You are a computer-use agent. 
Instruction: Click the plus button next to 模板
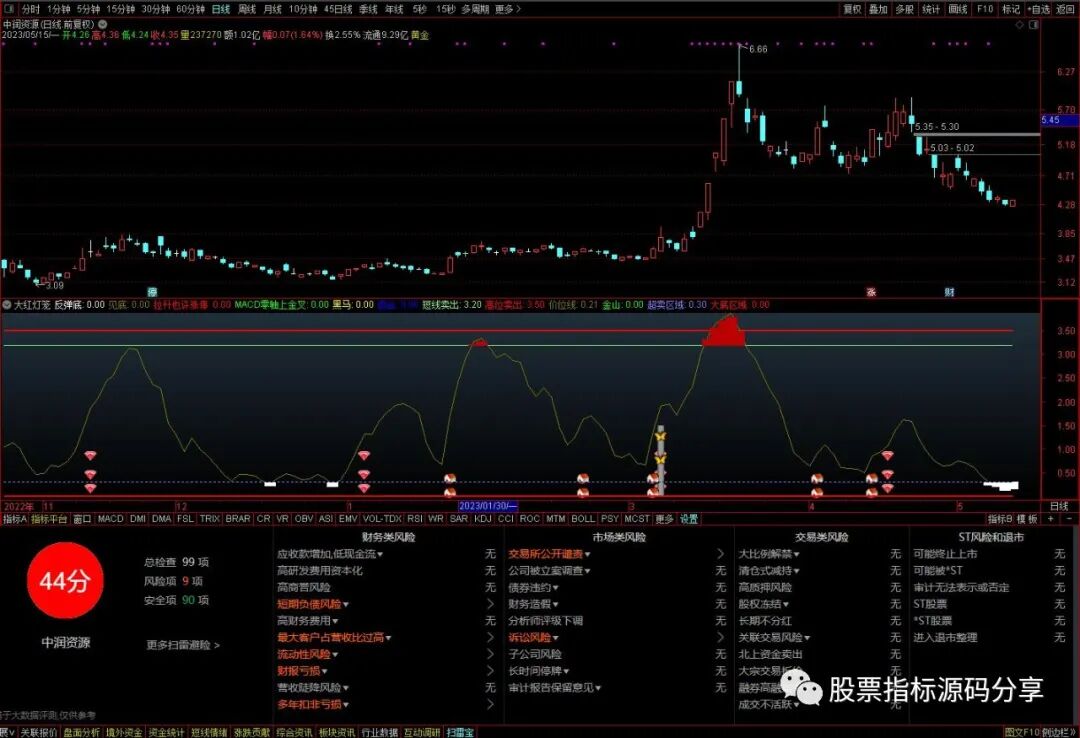(x=1050, y=519)
